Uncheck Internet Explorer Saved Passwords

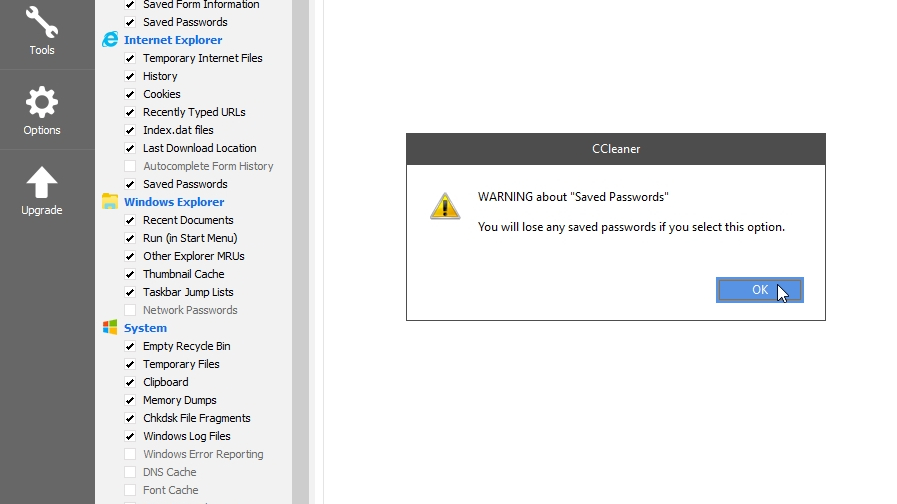[x=130, y=184]
